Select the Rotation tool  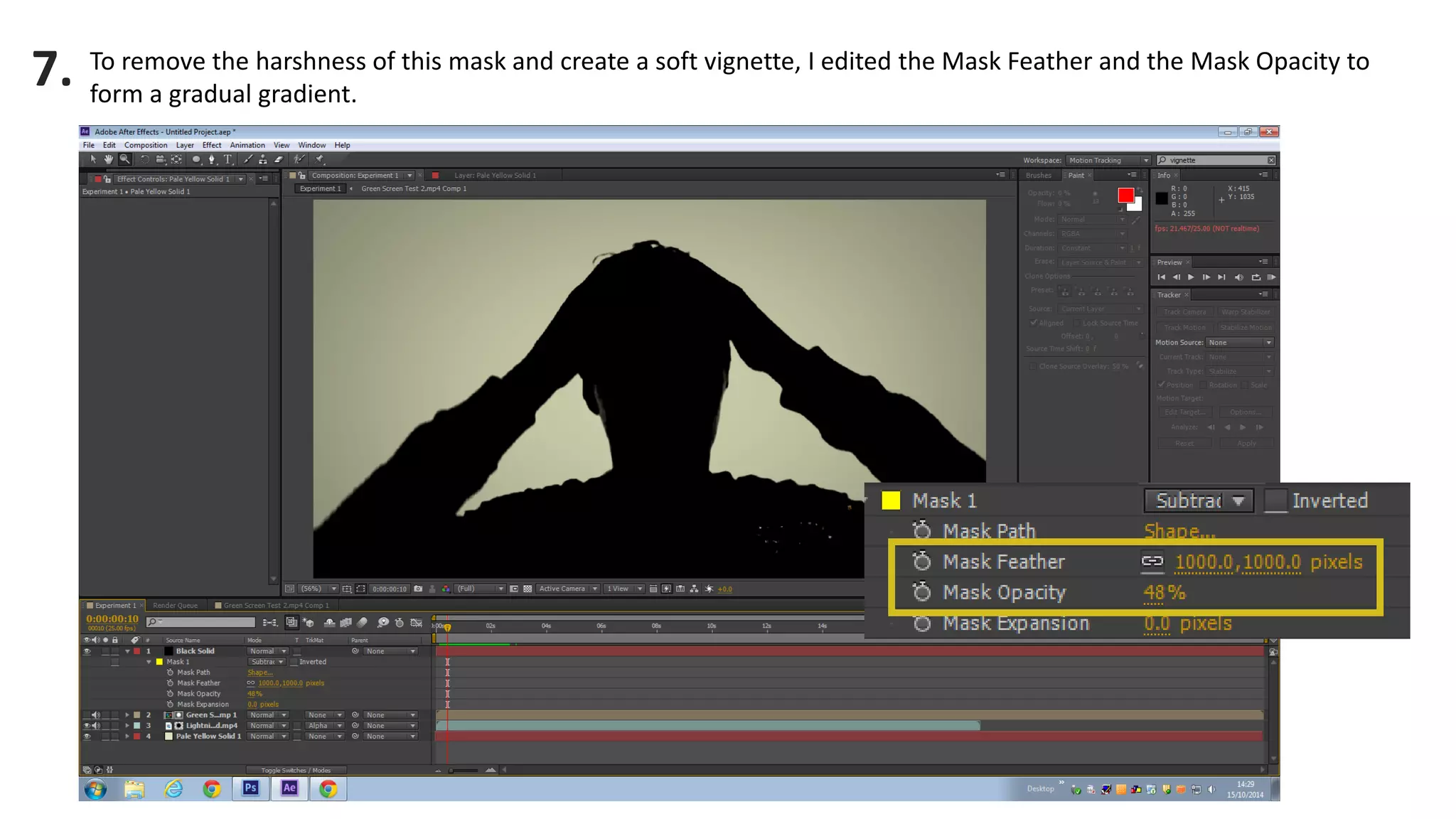click(x=144, y=160)
